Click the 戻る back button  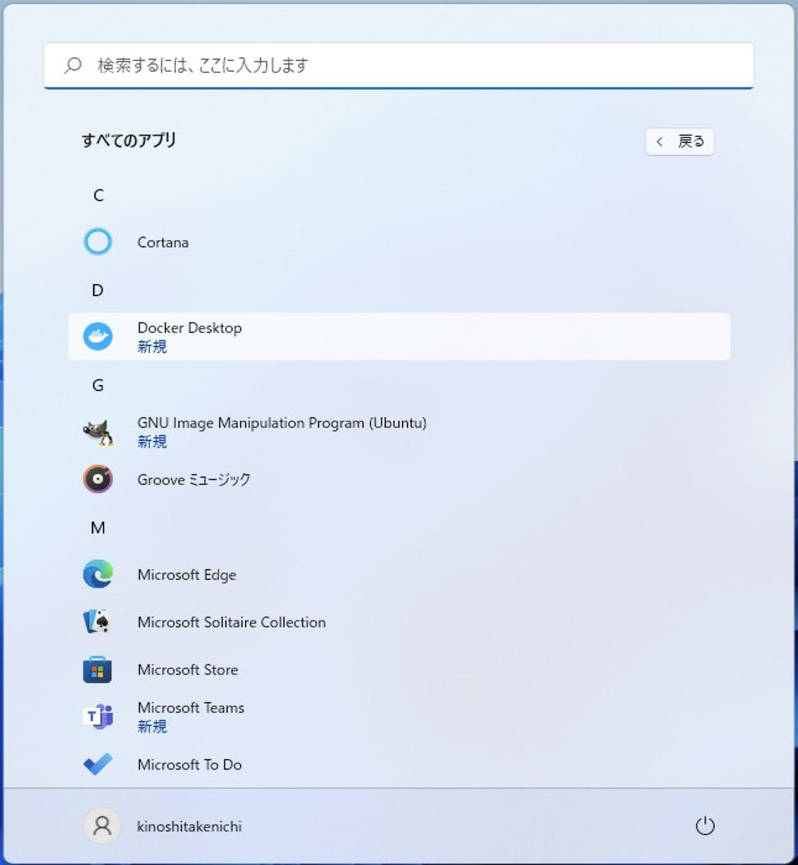point(679,142)
